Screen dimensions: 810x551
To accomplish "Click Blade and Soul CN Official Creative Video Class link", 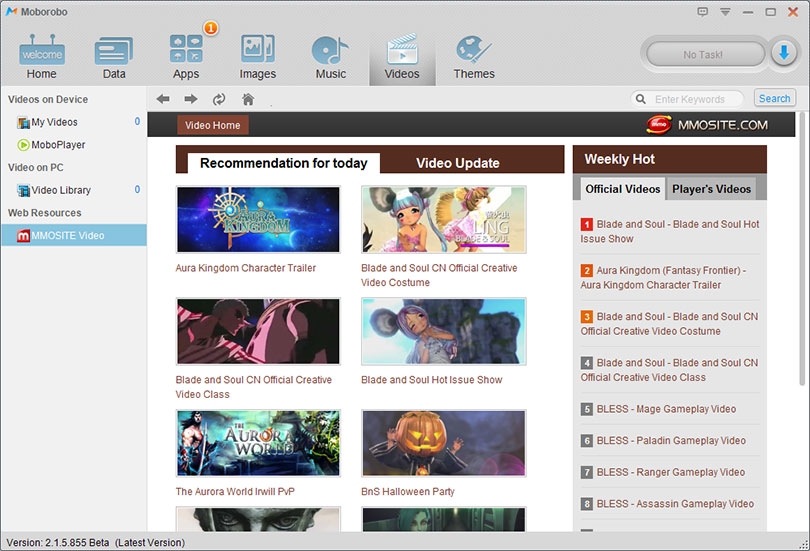I will pos(254,387).
